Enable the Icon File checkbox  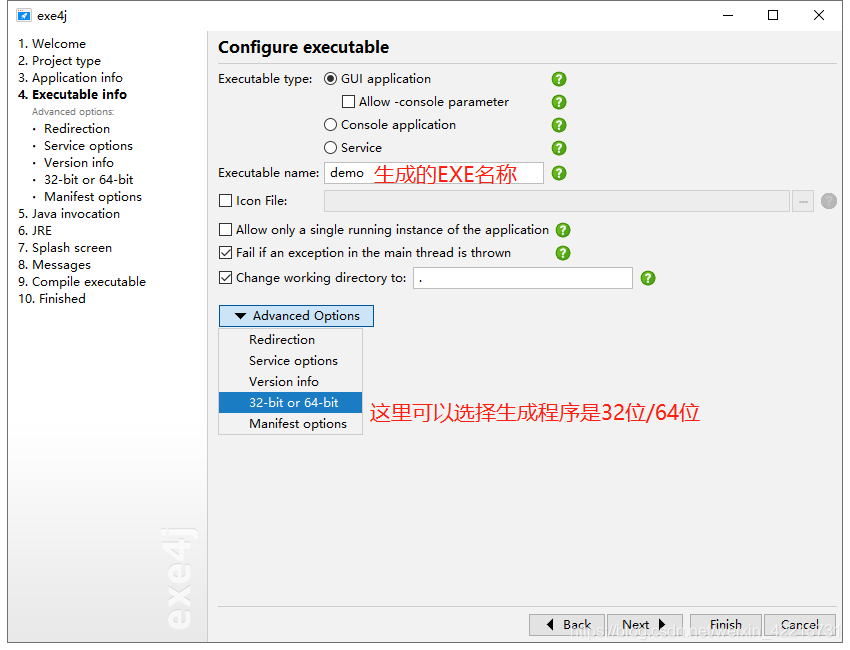coord(226,201)
